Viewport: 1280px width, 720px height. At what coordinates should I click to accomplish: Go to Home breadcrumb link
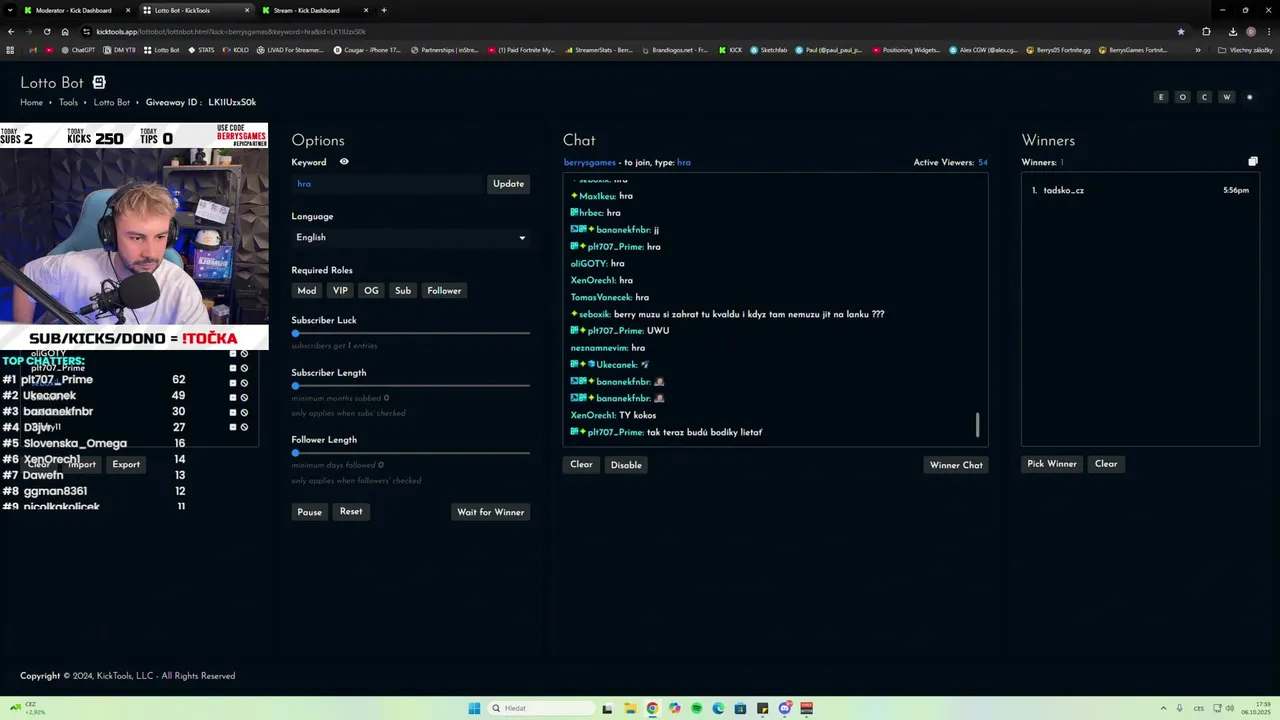(x=31, y=103)
